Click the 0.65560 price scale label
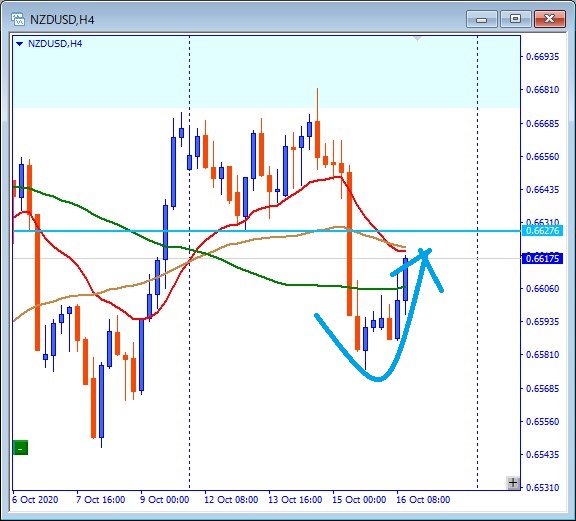 coord(542,421)
